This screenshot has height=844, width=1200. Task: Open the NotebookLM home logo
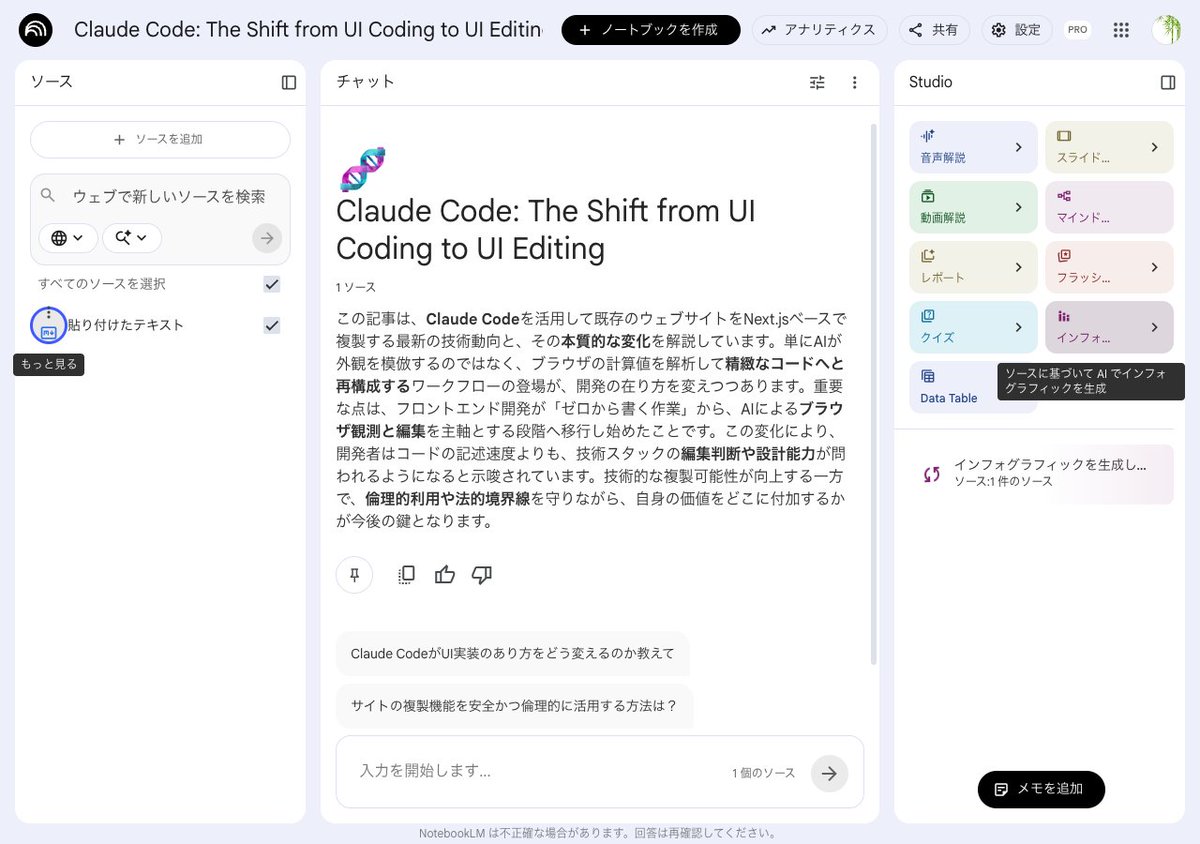(x=36, y=30)
